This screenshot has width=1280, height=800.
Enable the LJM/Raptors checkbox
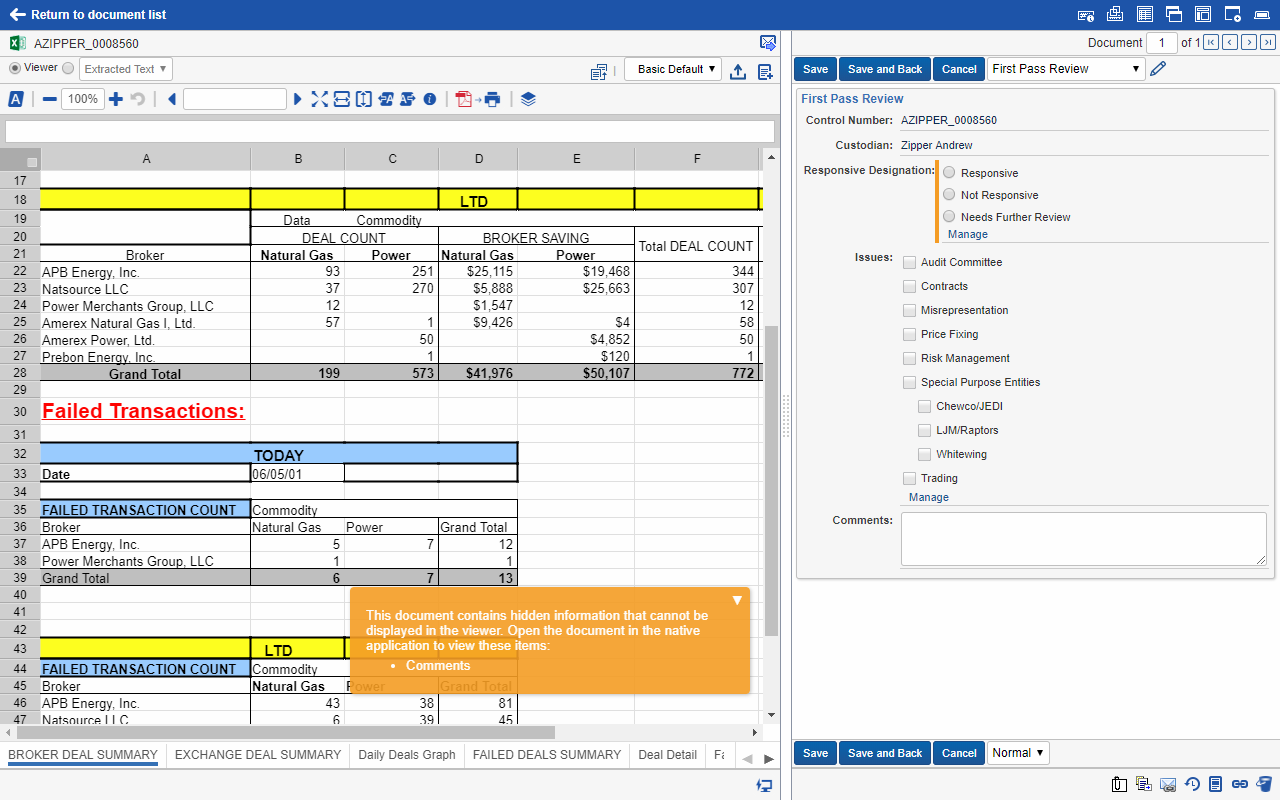(925, 430)
